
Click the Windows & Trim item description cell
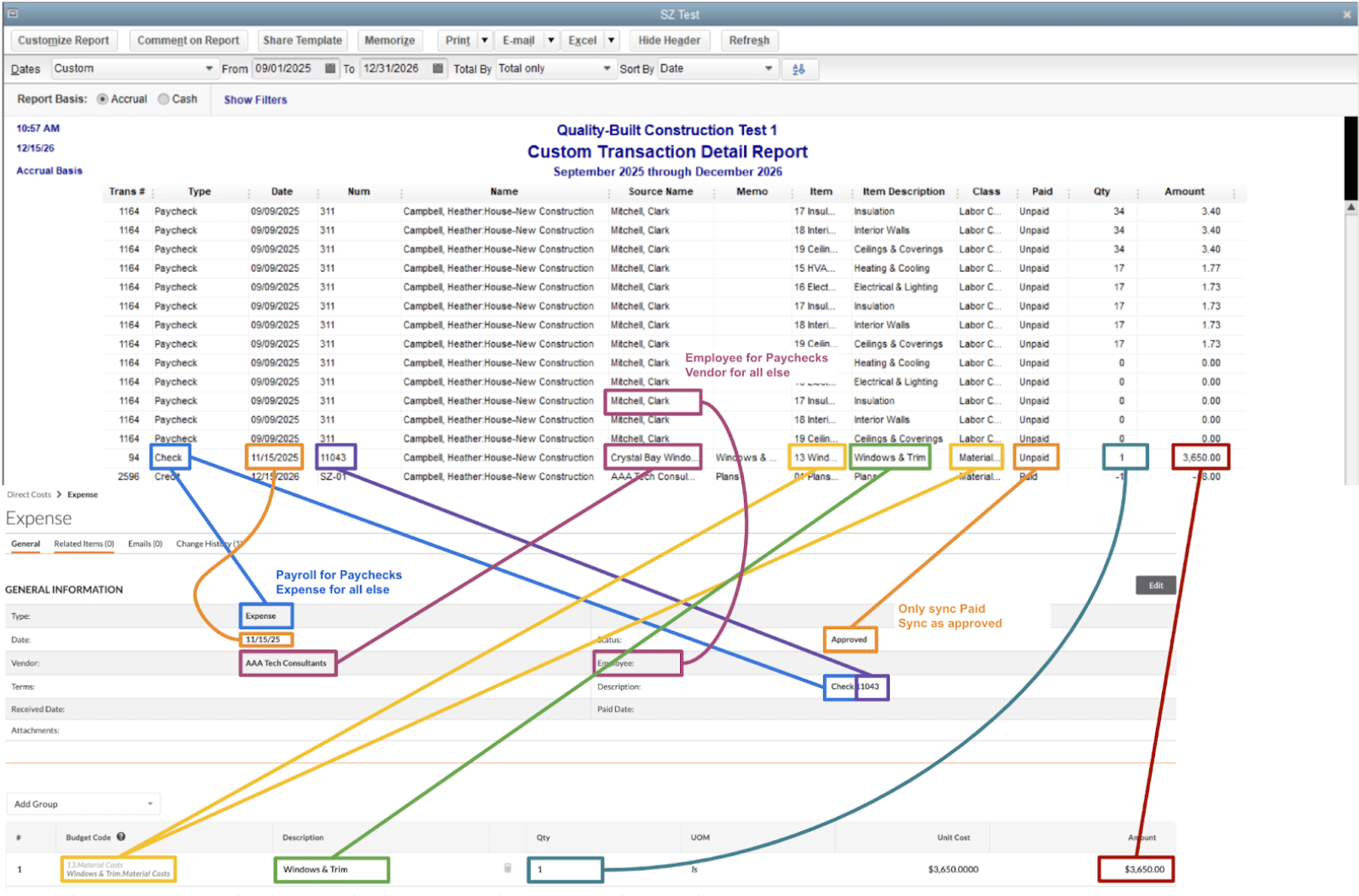[890, 457]
